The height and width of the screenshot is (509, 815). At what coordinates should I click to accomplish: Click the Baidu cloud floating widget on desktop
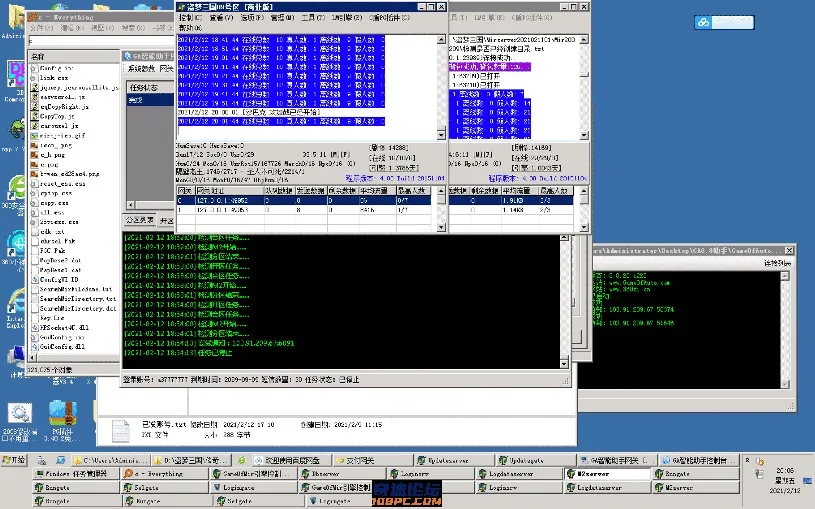click(x=724, y=22)
